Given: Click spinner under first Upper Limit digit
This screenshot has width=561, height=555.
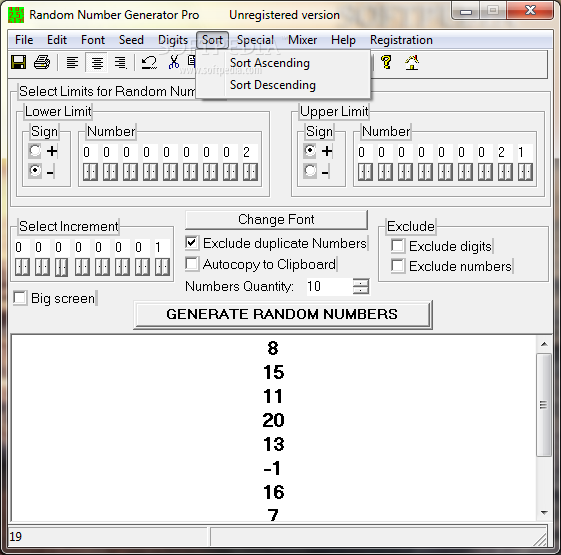Looking at the screenshot, I should click(x=365, y=172).
